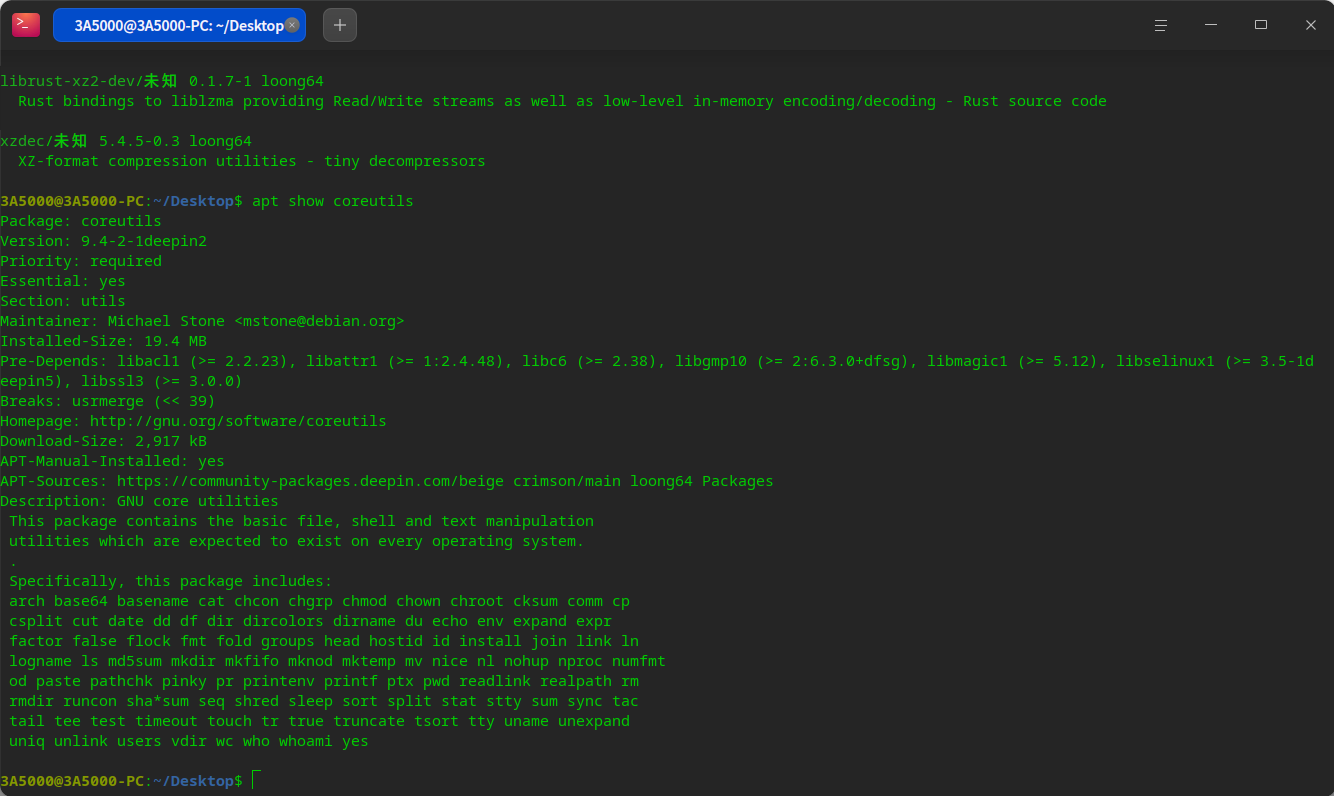The height and width of the screenshot is (796, 1334).
Task: Click the community-packages.deepin.com APT source URL
Action: click(310, 481)
